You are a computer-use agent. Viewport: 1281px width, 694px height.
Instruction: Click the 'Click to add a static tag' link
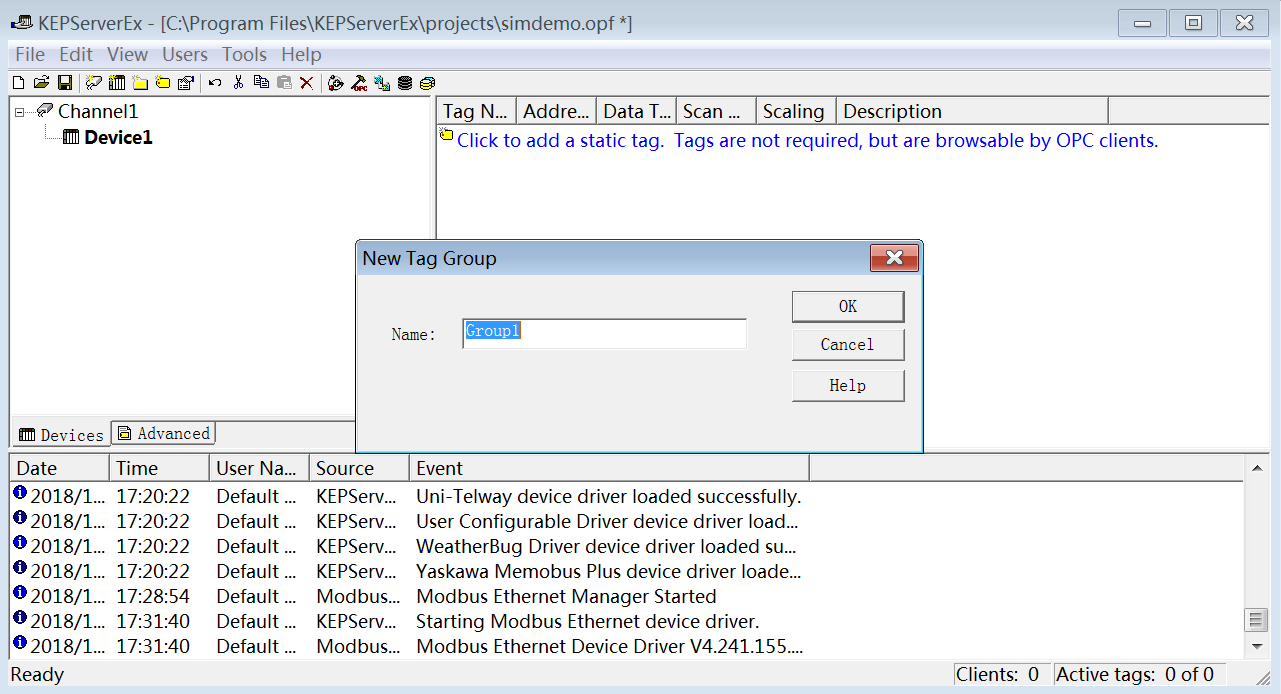pos(560,141)
